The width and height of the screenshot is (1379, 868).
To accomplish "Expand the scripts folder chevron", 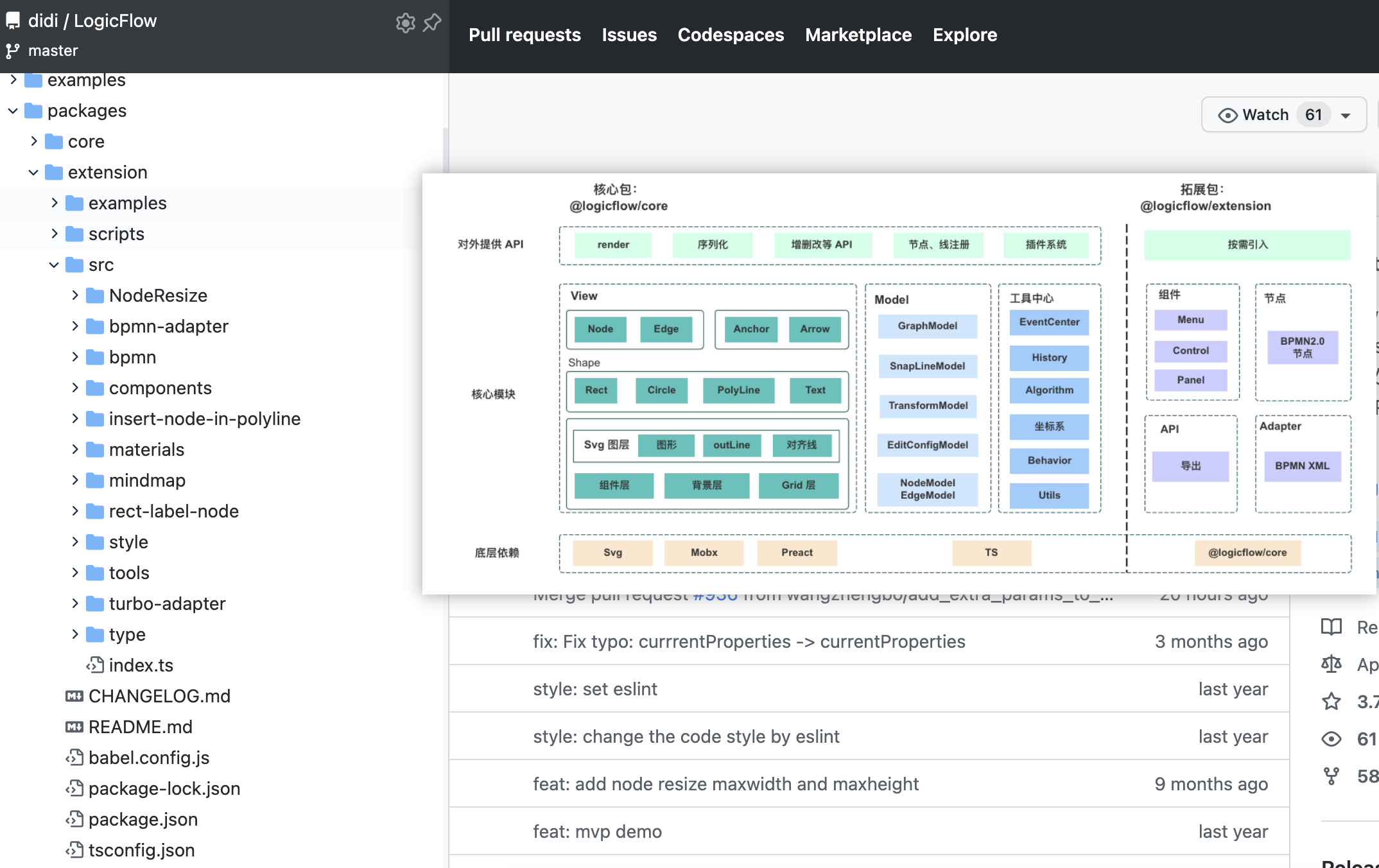I will [x=54, y=234].
